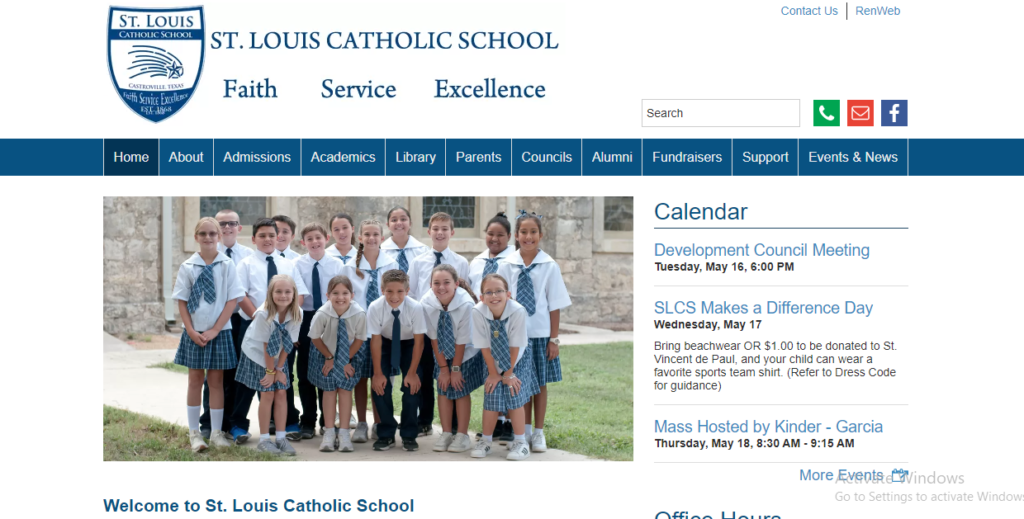Open the Library menu item
The height and width of the screenshot is (519, 1024).
click(415, 157)
